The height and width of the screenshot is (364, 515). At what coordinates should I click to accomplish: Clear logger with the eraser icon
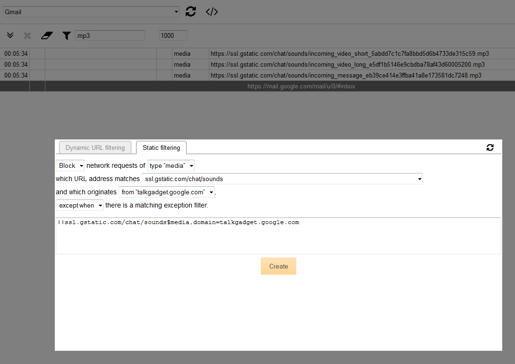47,35
